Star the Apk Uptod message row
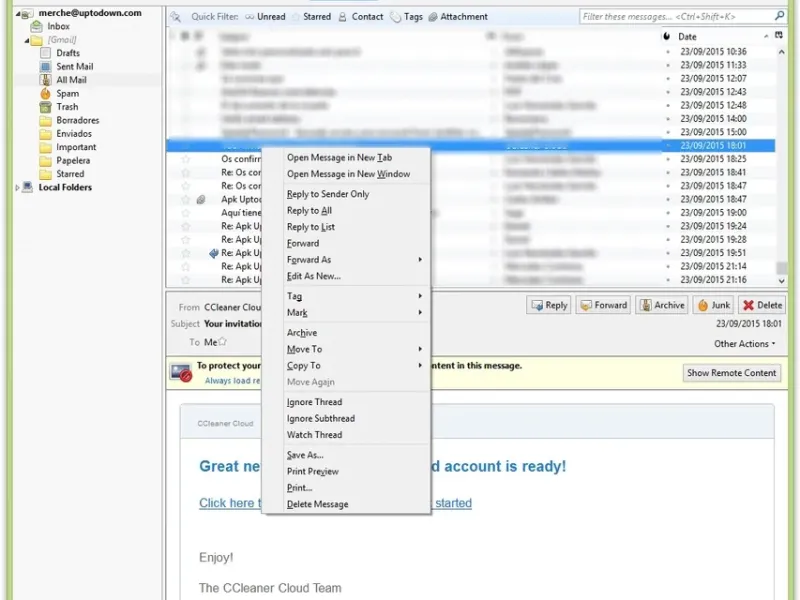The image size is (800, 600). (186, 199)
